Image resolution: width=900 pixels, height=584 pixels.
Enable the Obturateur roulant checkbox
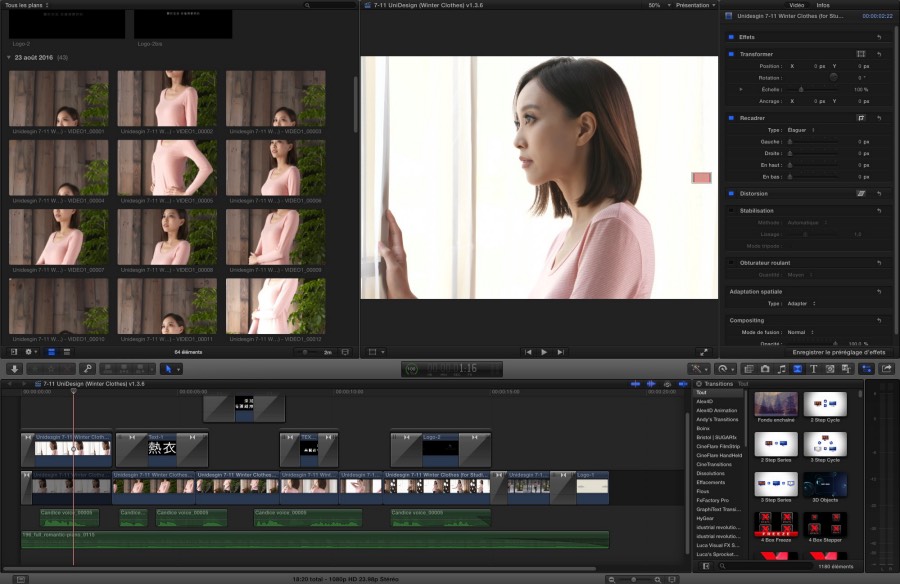tap(731, 262)
